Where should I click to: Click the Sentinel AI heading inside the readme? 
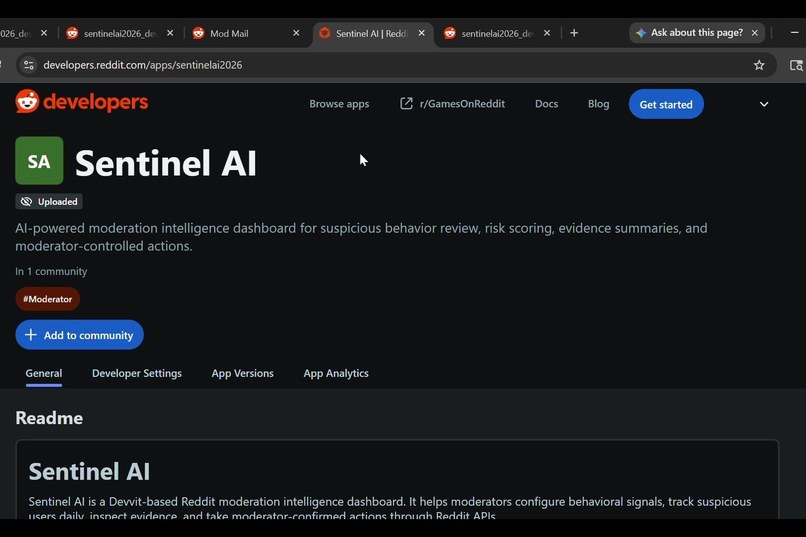89,471
